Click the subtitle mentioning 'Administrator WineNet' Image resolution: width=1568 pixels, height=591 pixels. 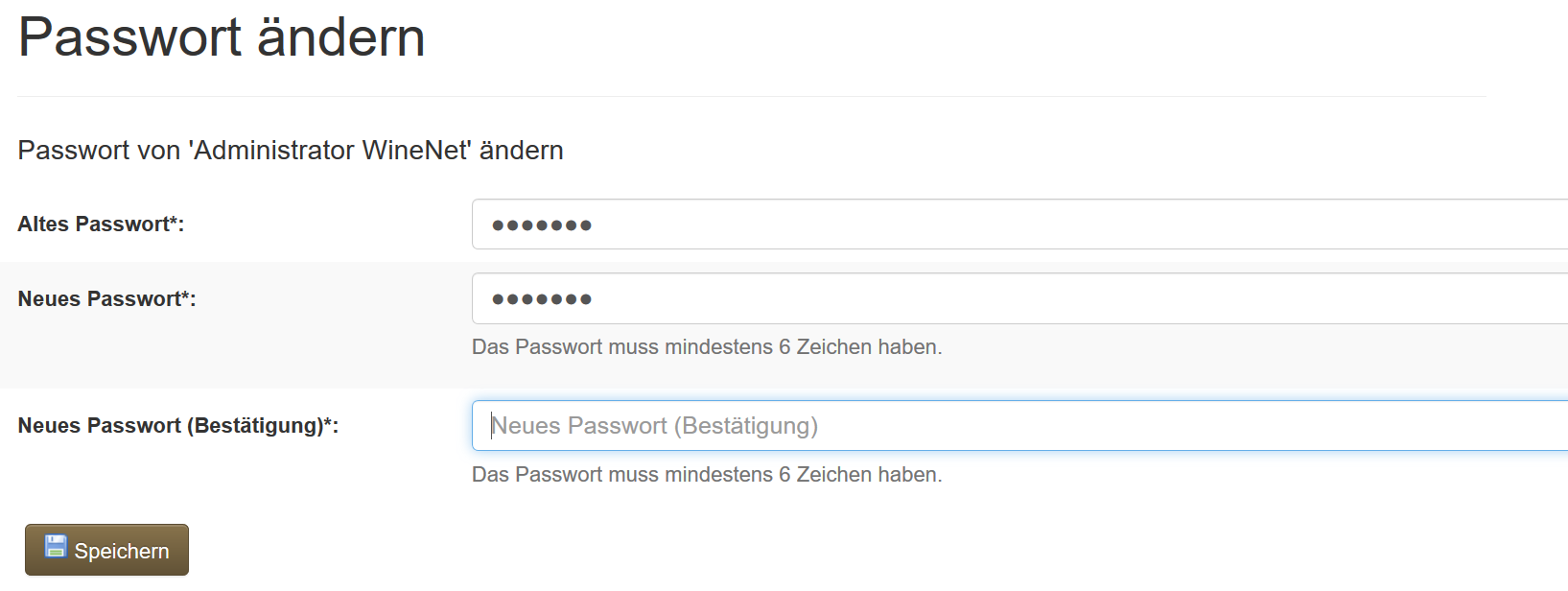pyautogui.click(x=291, y=151)
